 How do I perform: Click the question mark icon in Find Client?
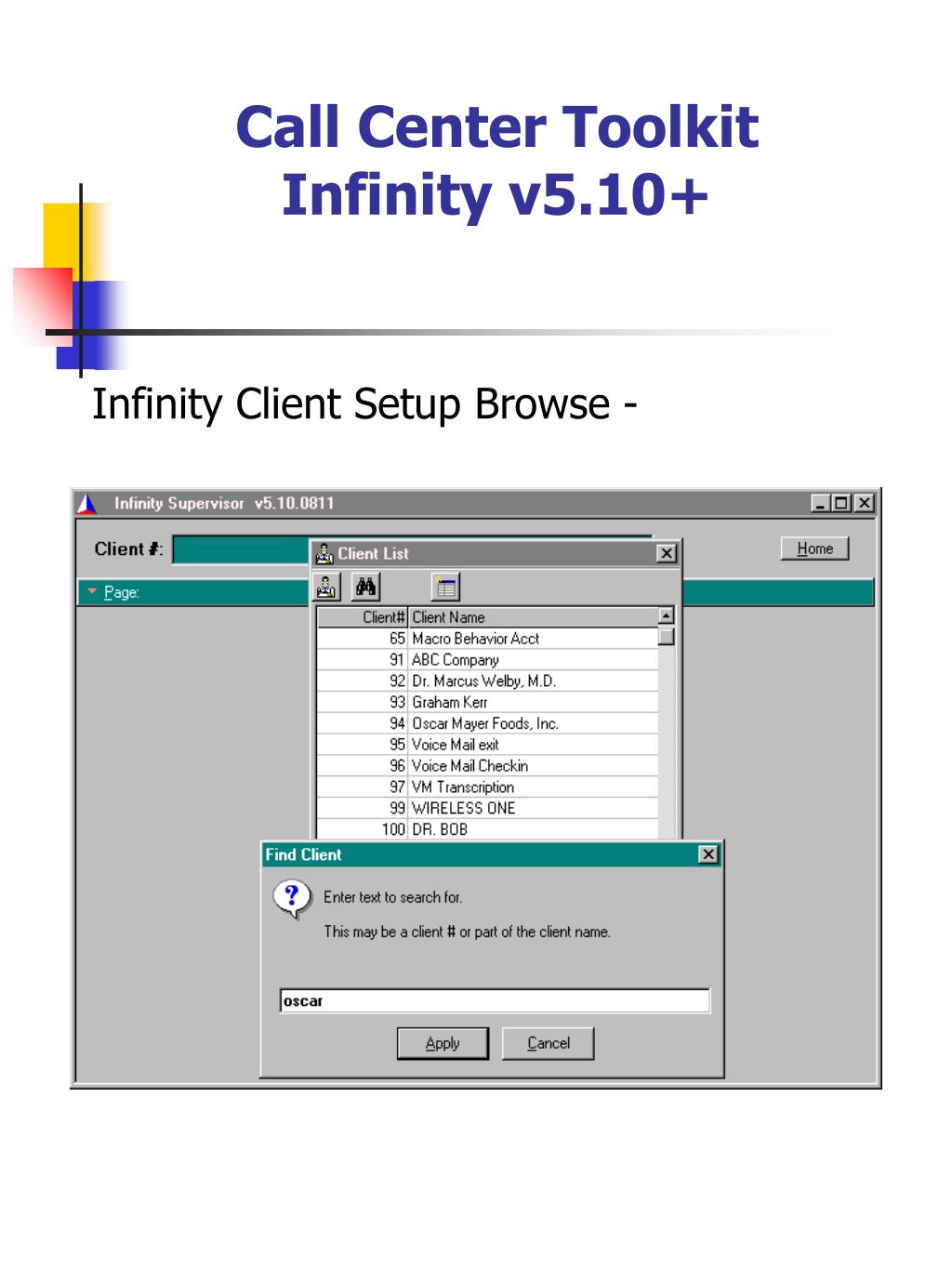coord(292,899)
